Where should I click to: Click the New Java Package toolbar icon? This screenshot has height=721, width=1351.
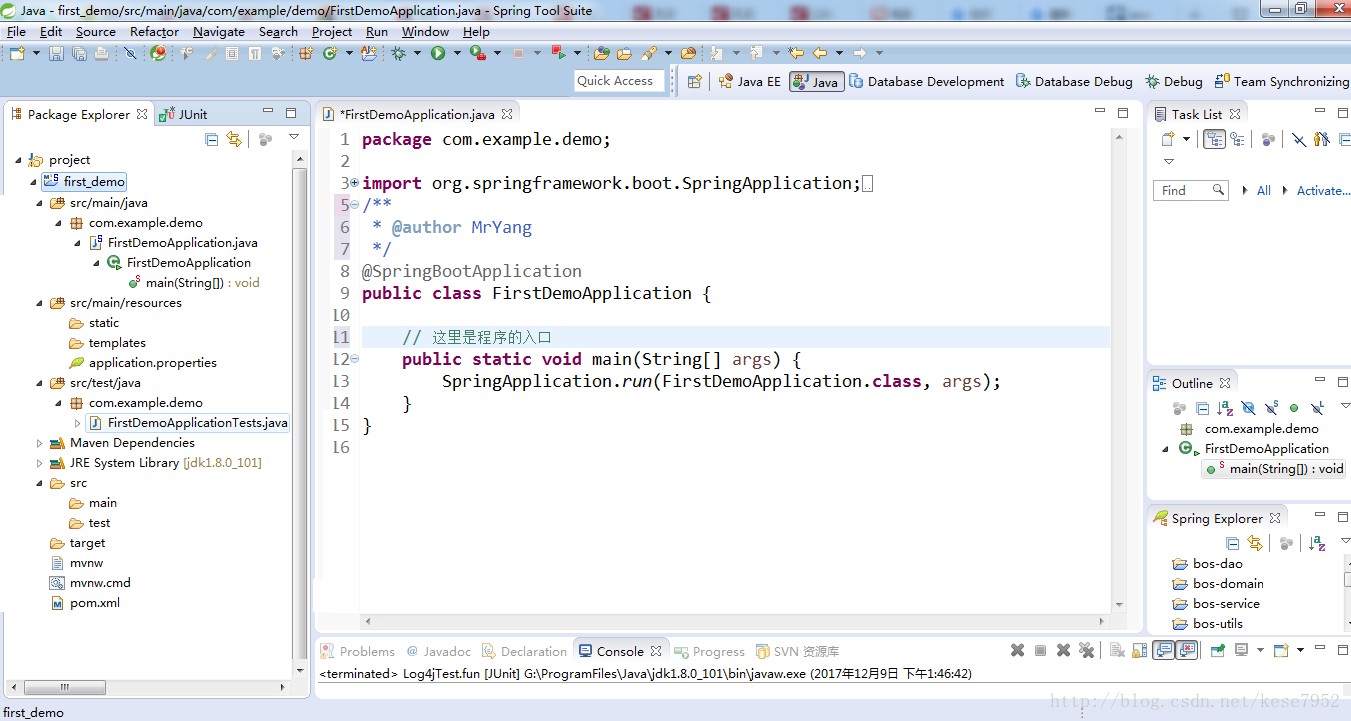tap(306, 53)
